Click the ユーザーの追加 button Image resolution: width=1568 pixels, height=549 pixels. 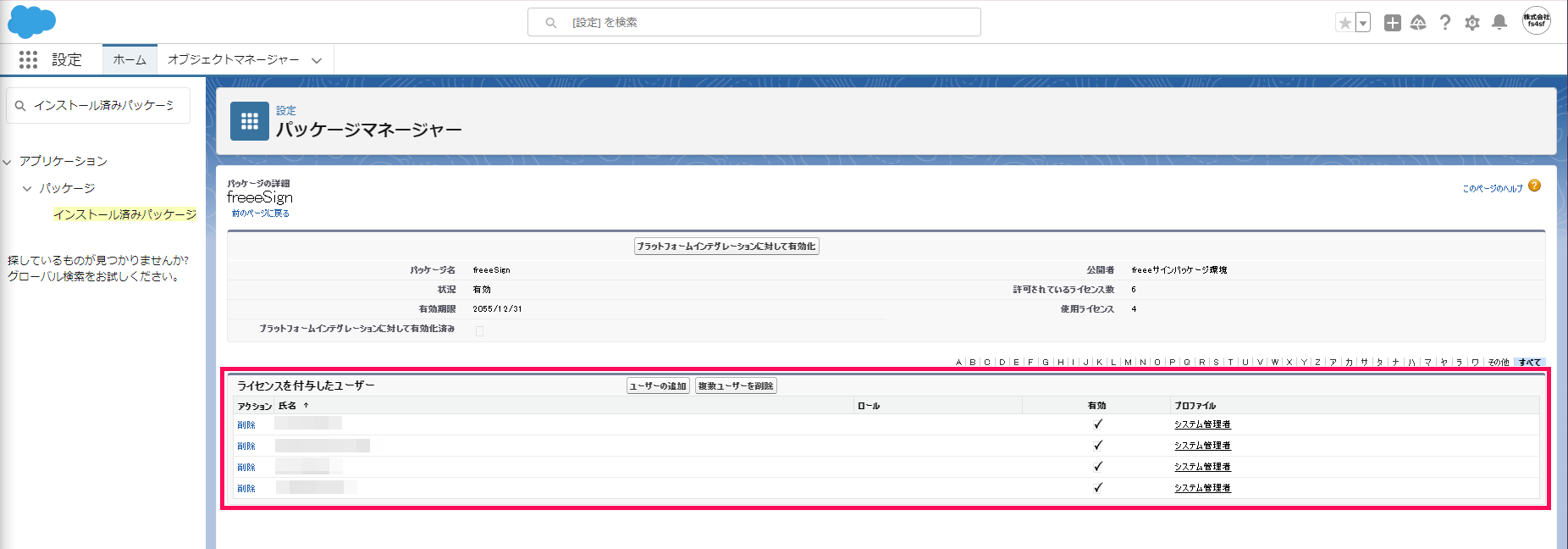click(658, 386)
